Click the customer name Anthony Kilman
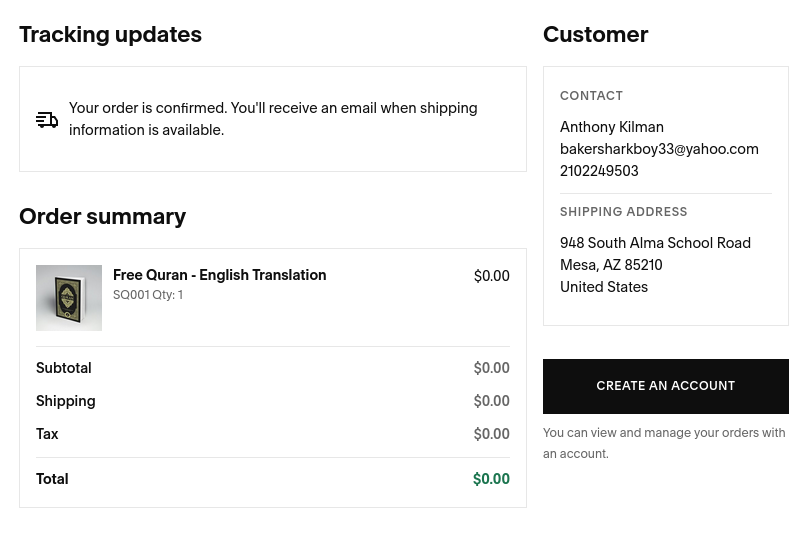 click(x=611, y=127)
